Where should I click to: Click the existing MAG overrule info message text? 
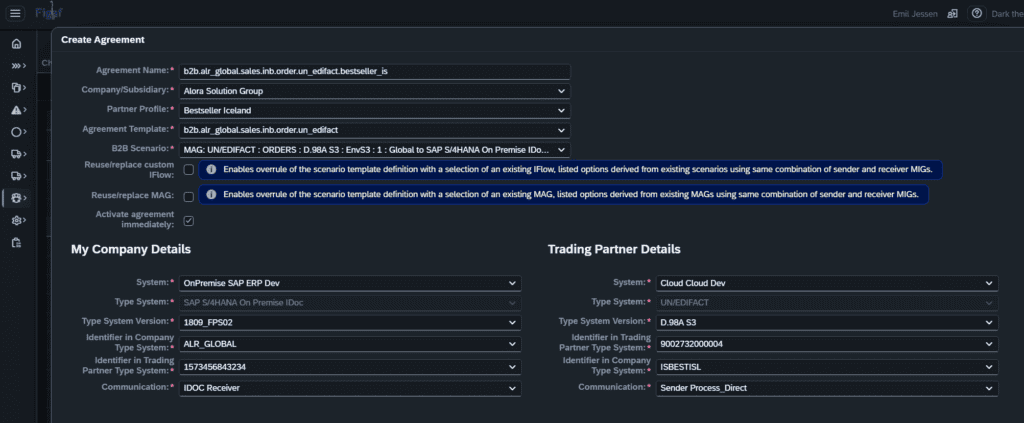pos(571,195)
